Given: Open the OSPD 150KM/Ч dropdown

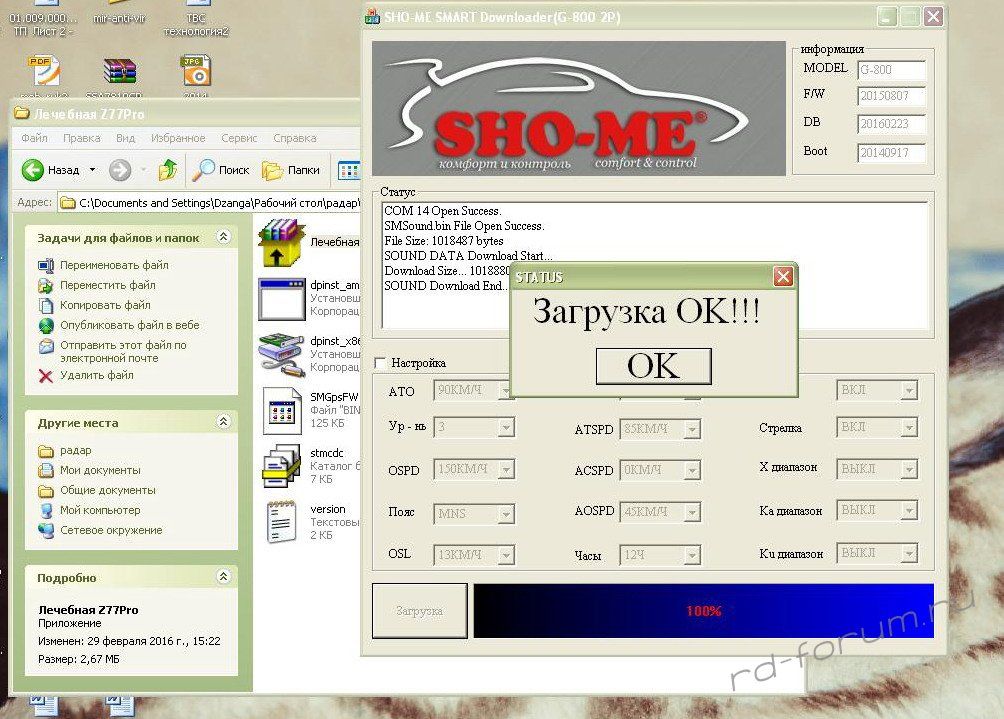Looking at the screenshot, I should click(506, 470).
